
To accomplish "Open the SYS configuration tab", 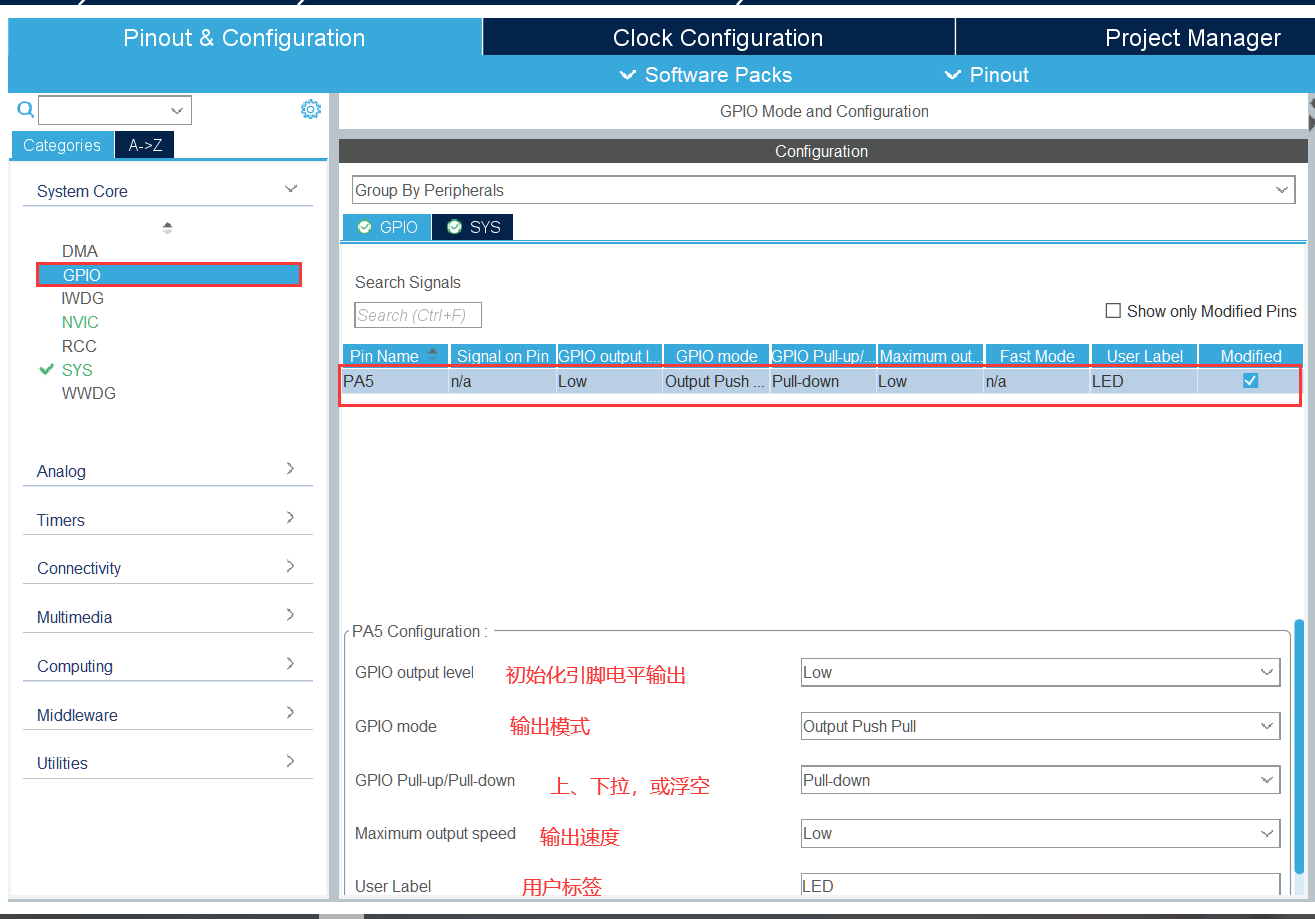I will (473, 227).
